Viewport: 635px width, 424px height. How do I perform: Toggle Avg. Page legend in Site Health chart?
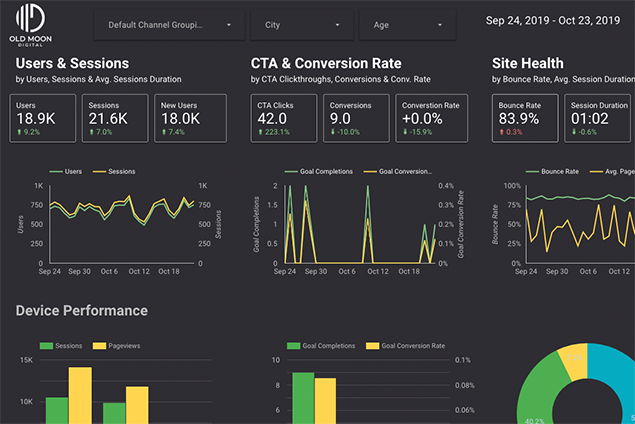[x=612, y=172]
